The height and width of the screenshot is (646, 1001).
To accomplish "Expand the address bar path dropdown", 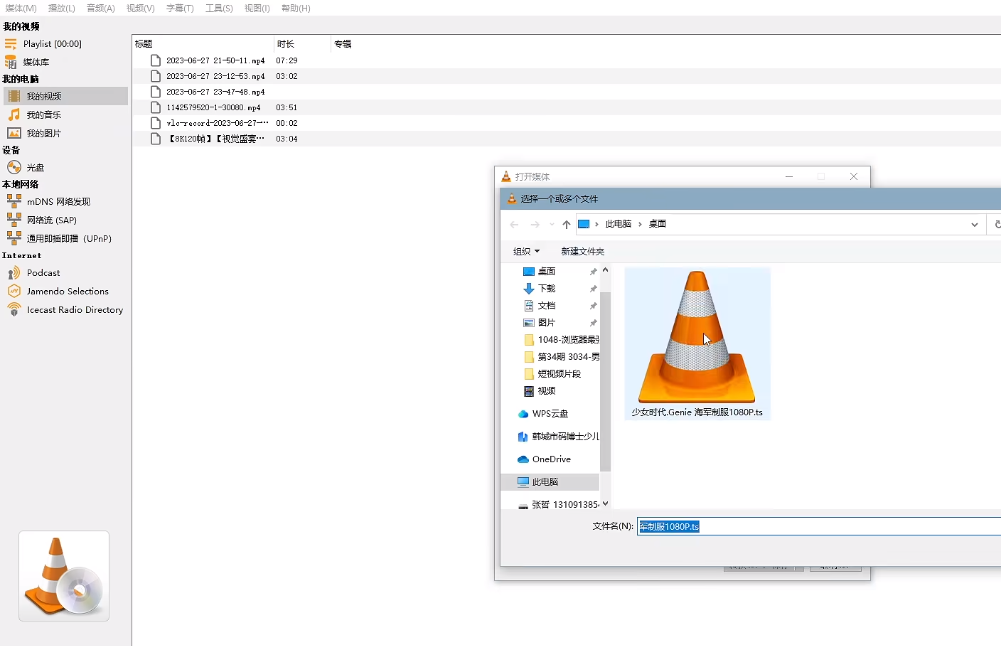I will [975, 225].
